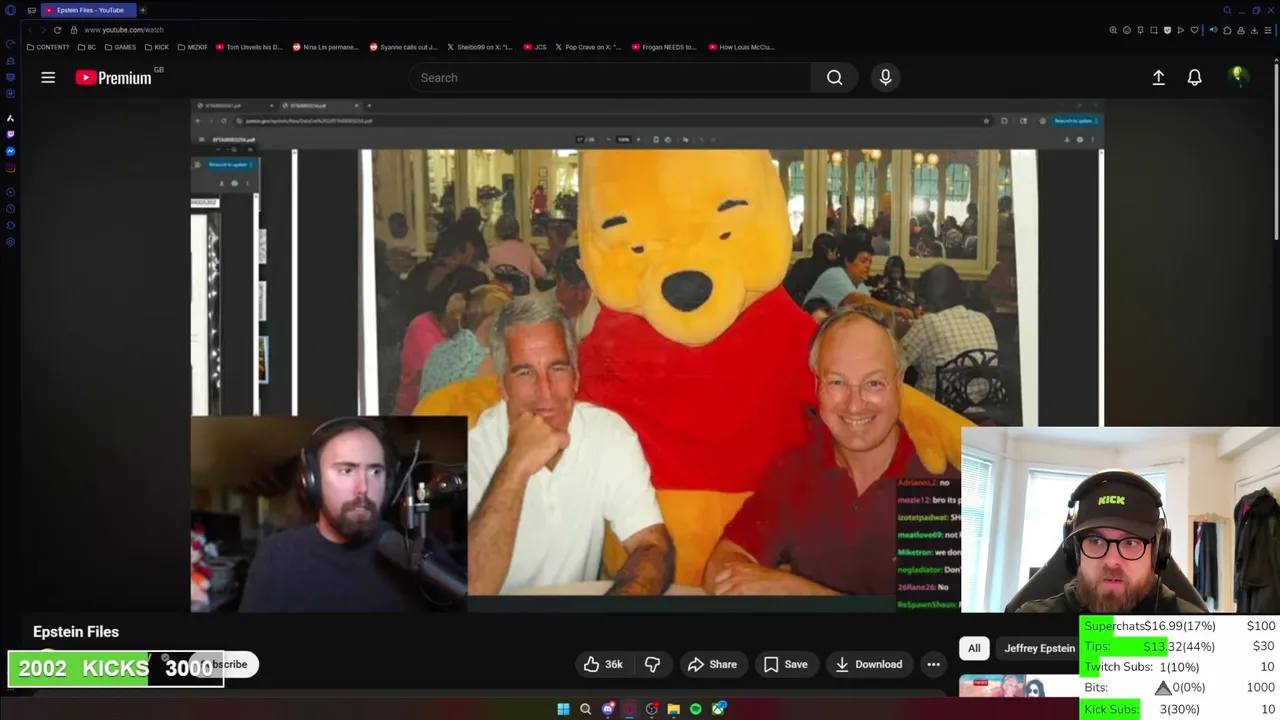Click the page vertical scrollbar
1280x720 pixels.
1276,150
